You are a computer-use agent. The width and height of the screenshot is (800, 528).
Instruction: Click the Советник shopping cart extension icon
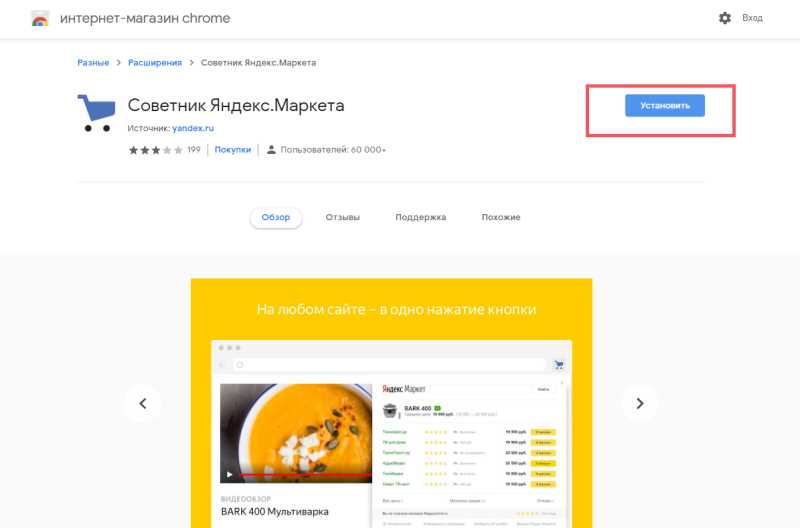pos(96,112)
